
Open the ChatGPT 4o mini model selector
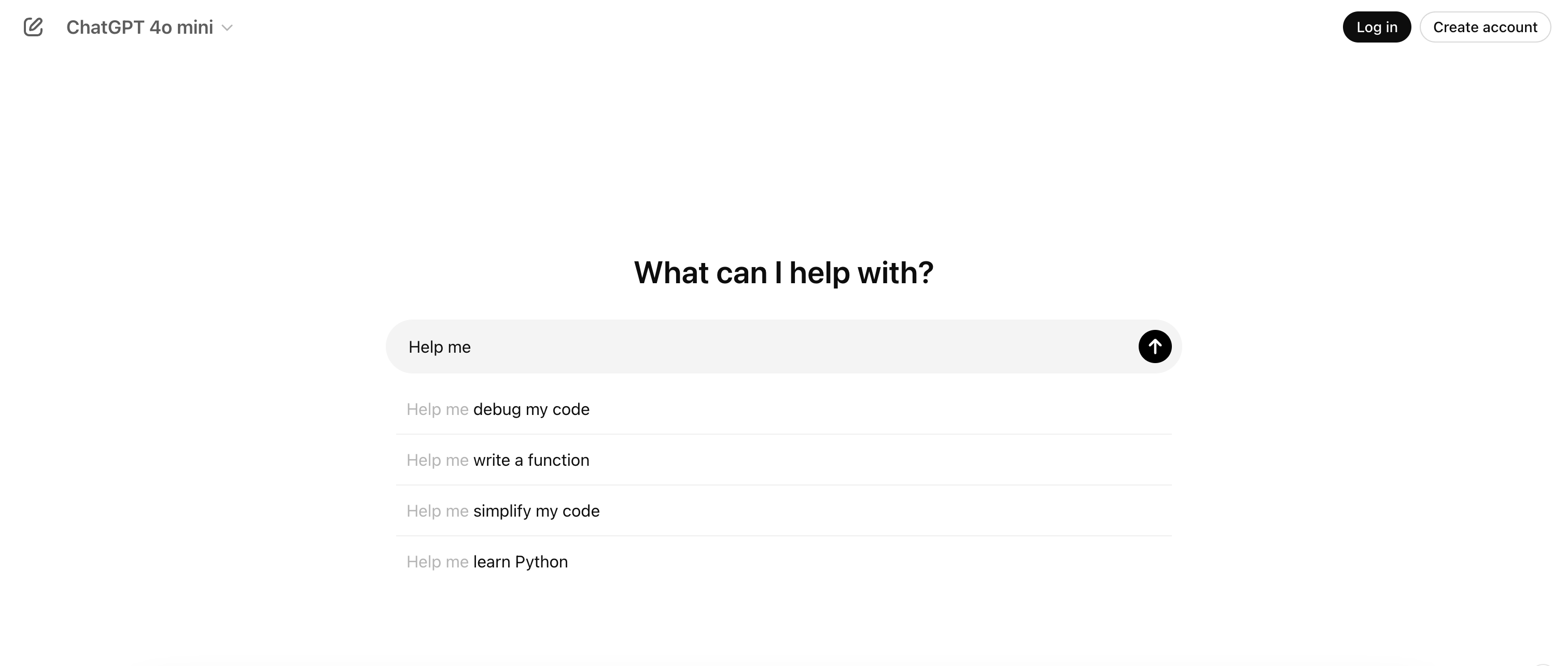(150, 27)
